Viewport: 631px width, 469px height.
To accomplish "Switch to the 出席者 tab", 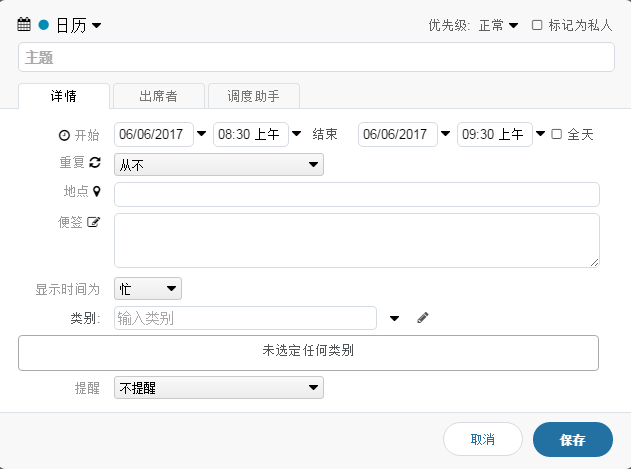I will 158,96.
